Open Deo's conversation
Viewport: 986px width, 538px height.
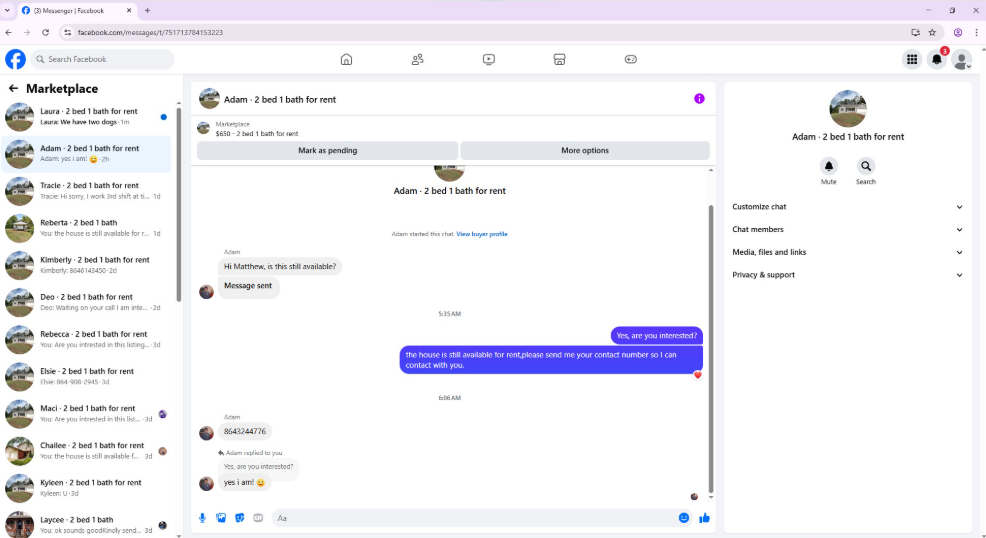[86, 302]
